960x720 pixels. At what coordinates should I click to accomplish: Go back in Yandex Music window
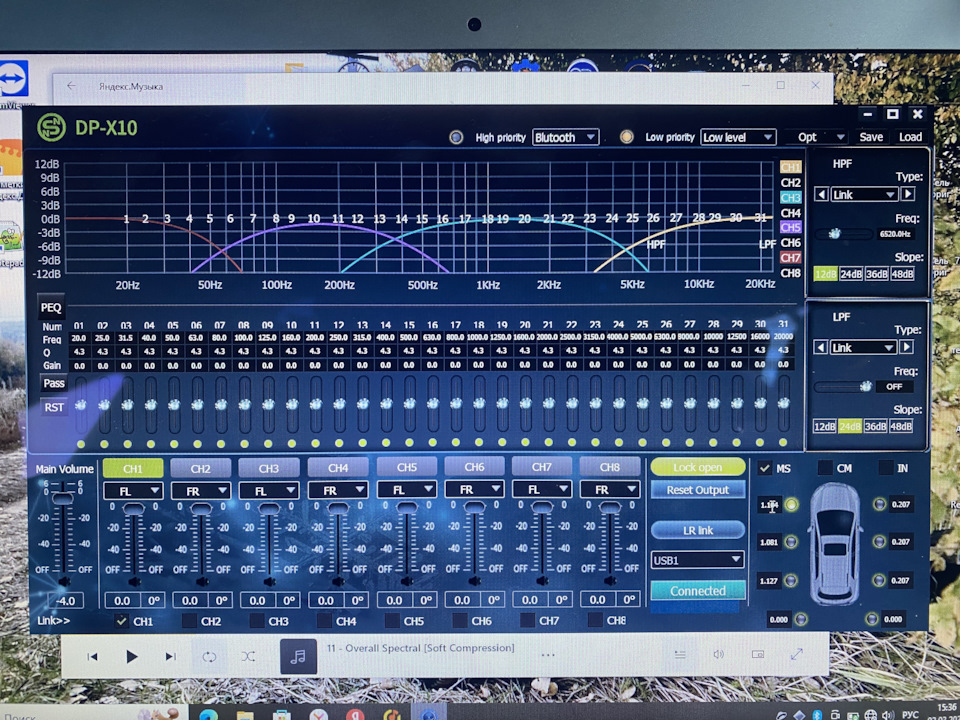[72, 86]
